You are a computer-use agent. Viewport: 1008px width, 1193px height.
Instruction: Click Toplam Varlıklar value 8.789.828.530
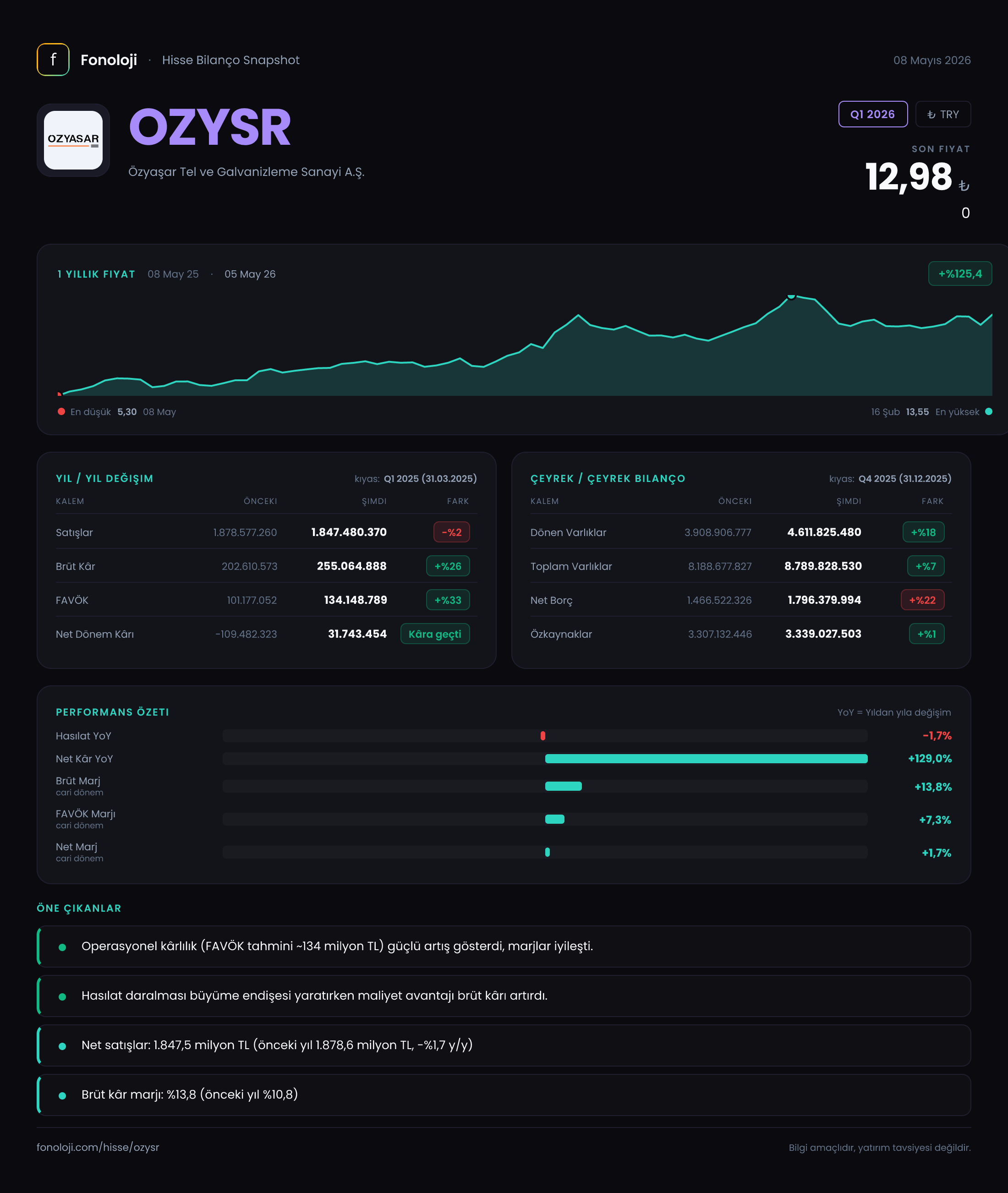tap(823, 566)
